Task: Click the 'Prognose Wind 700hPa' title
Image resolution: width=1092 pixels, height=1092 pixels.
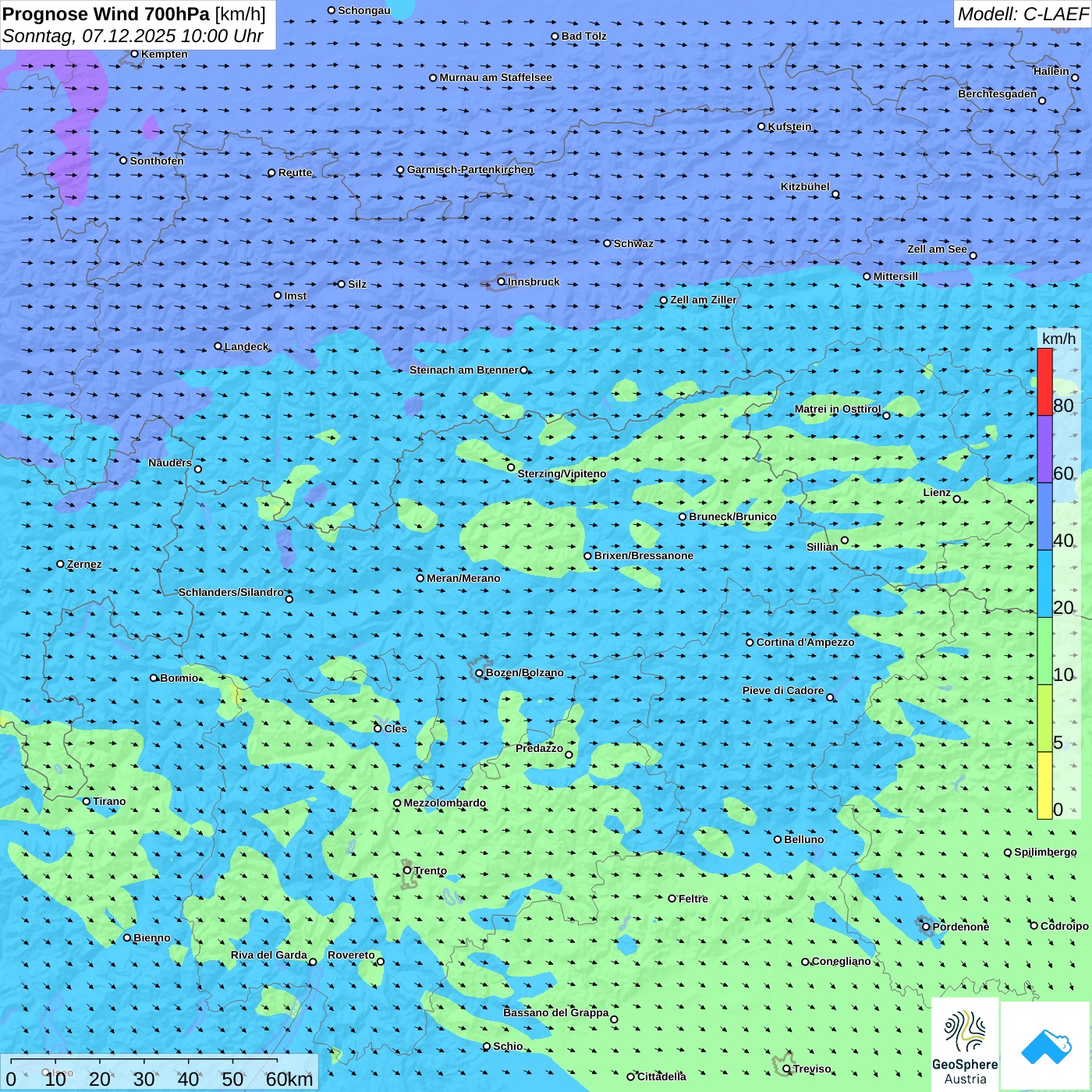Action: click(x=106, y=14)
